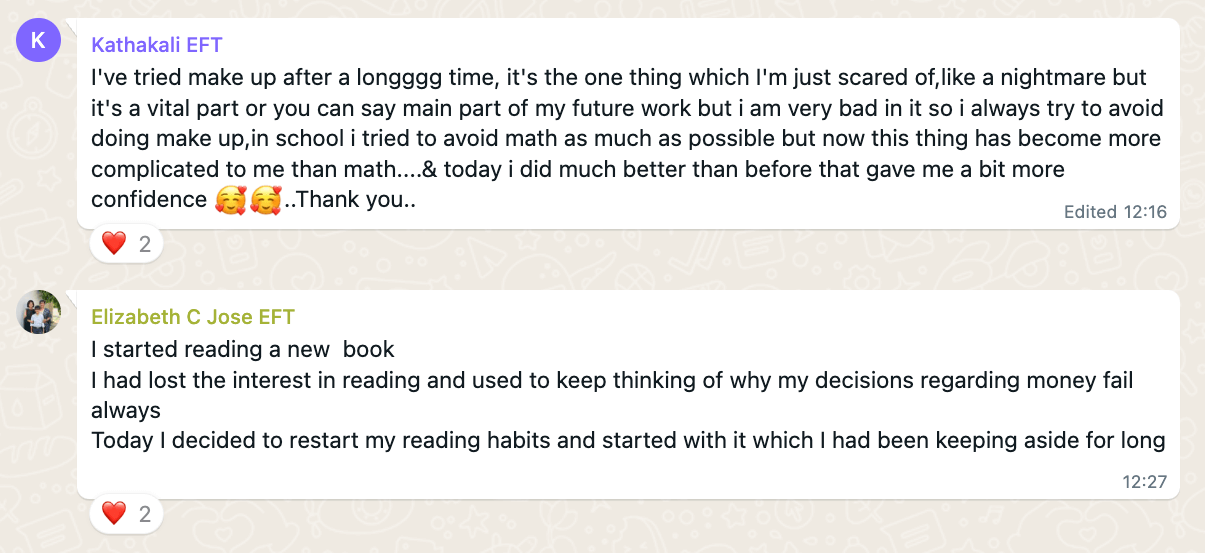Viewport: 1205px width, 553px height.
Task: Click reaction count 2 under Kathakali's message
Action: pos(145,243)
